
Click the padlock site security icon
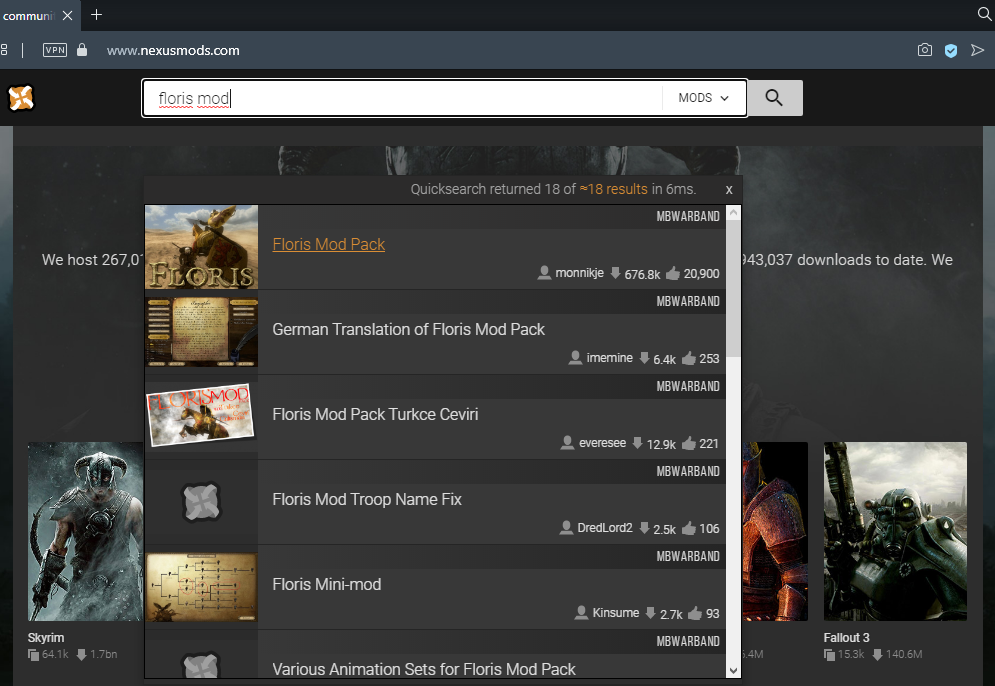[82, 49]
